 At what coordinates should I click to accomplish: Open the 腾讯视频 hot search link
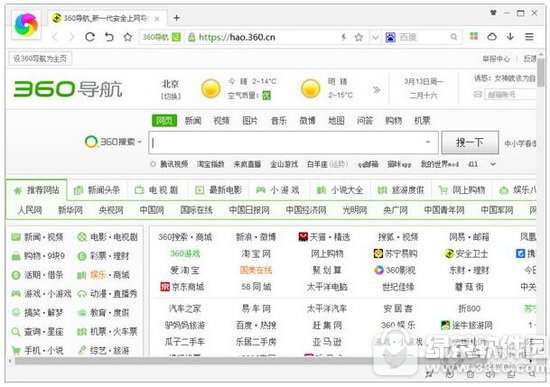pyautogui.click(x=174, y=164)
